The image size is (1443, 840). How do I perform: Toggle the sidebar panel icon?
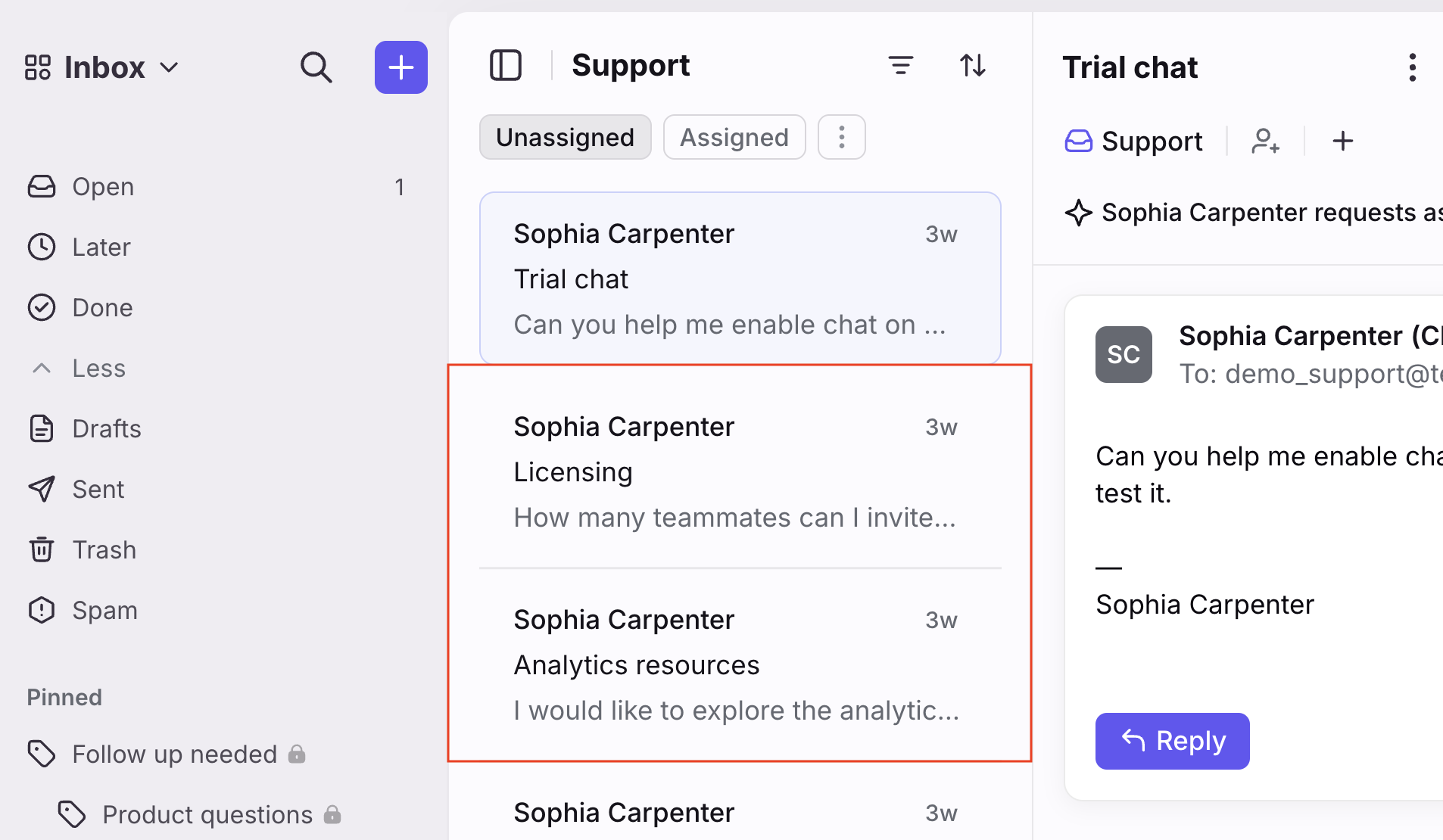(506, 65)
